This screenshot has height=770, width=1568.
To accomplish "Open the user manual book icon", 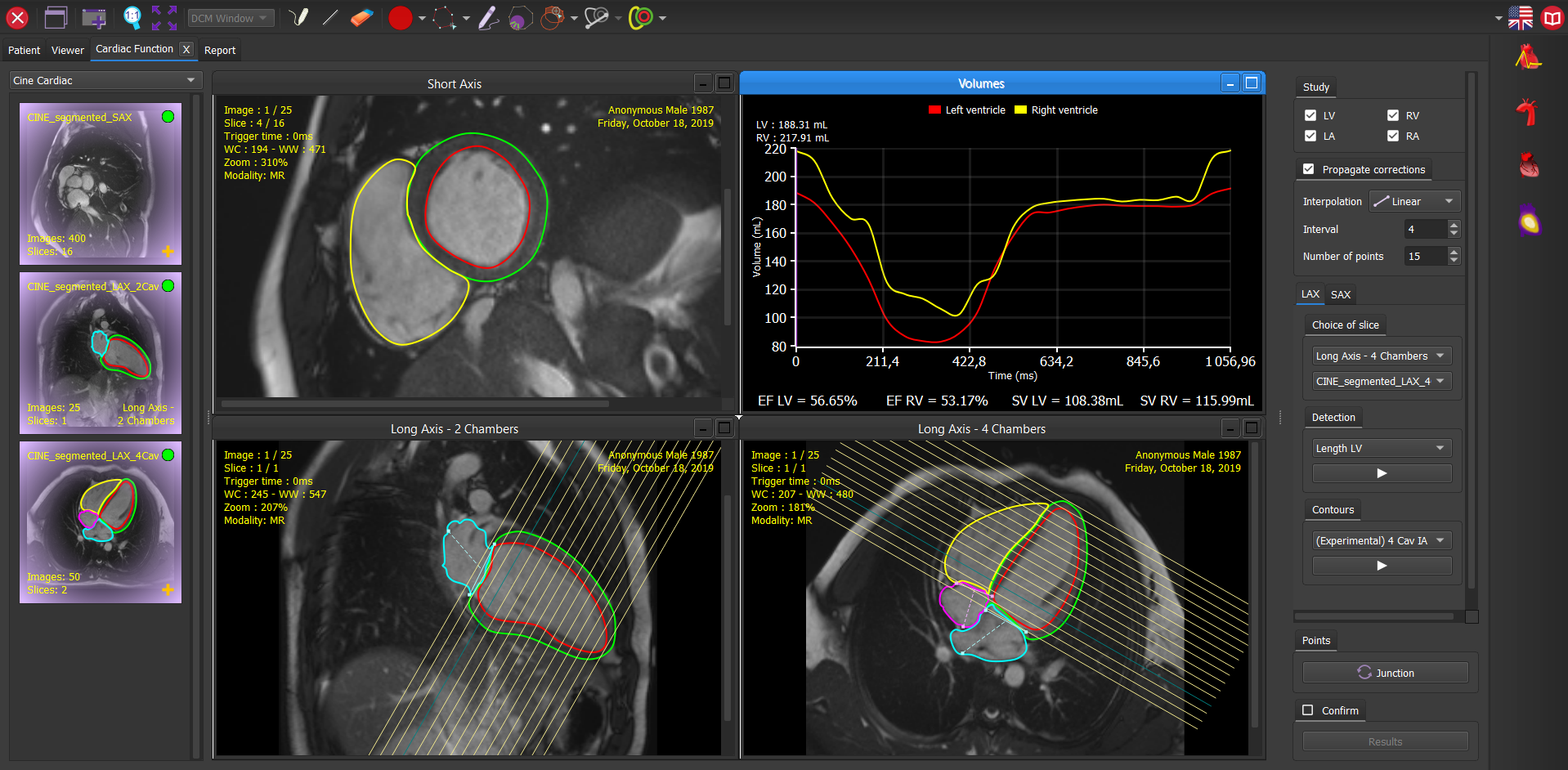I will click(x=1551, y=17).
